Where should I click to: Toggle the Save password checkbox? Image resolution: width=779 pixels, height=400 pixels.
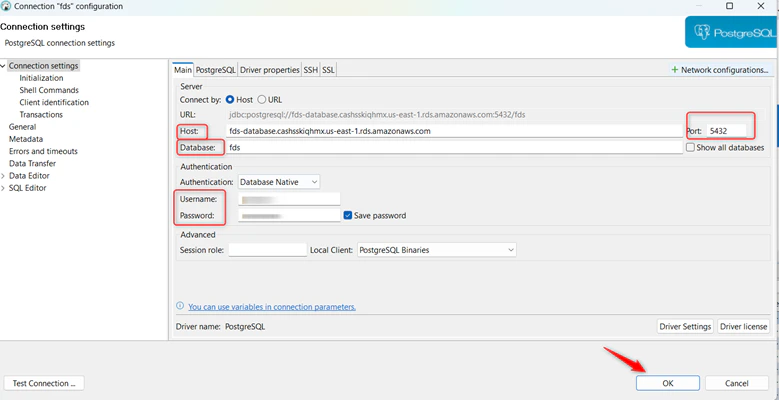point(348,215)
